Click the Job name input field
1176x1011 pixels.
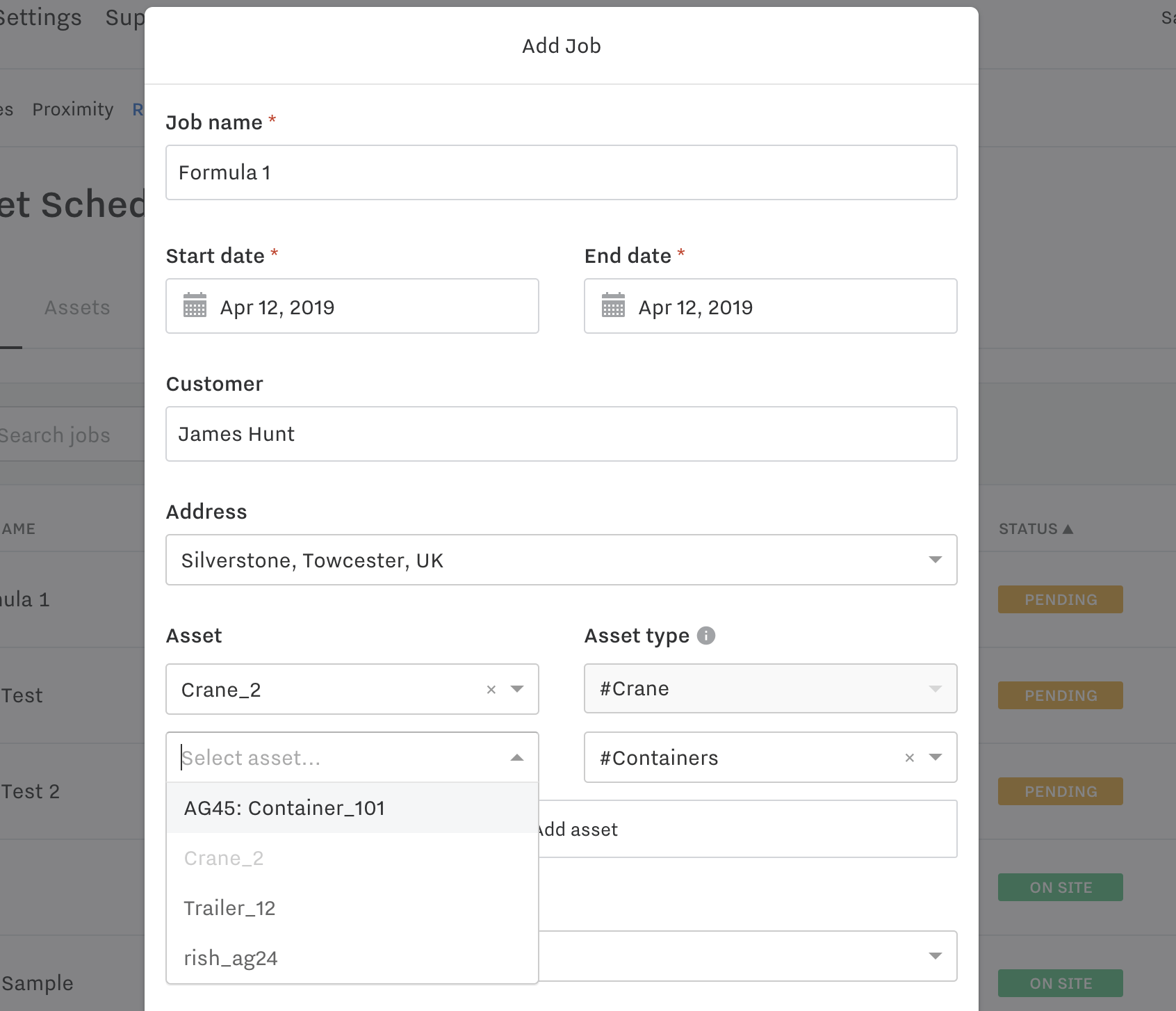561,172
